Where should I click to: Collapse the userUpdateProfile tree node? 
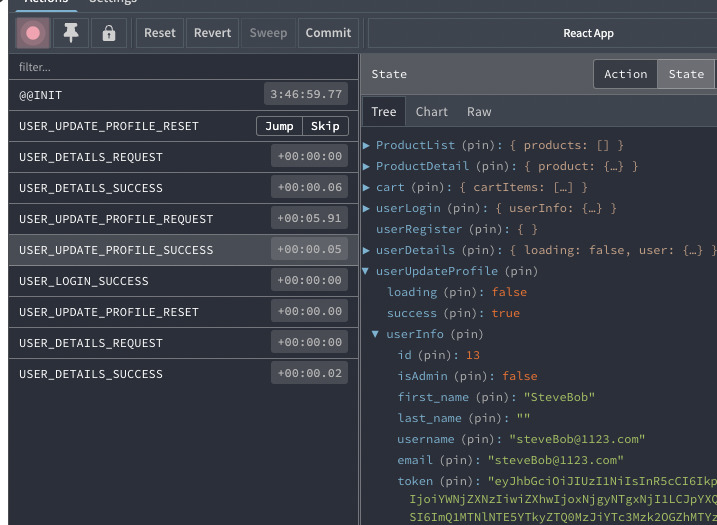coord(367,271)
